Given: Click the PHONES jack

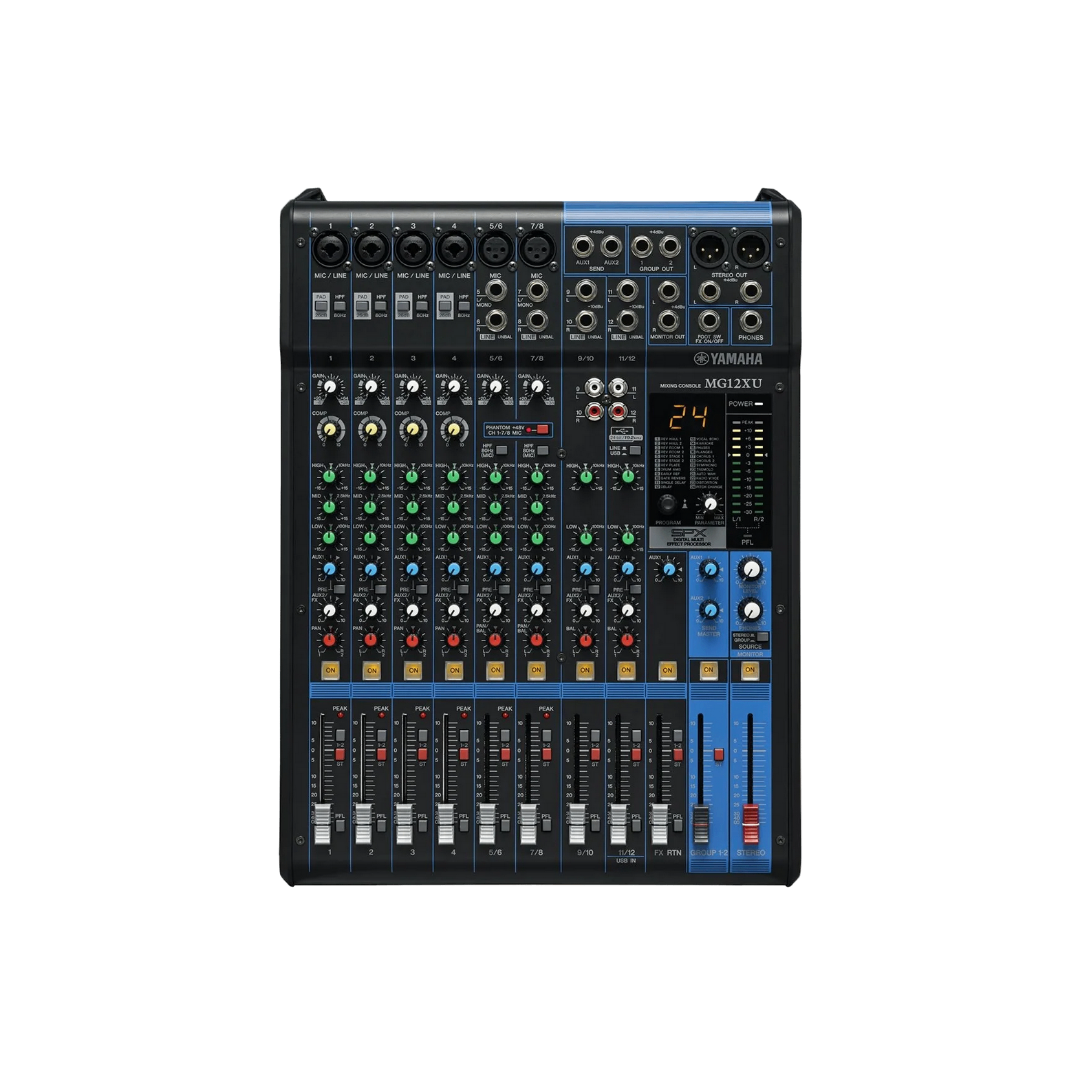Looking at the screenshot, I should click(x=748, y=320).
